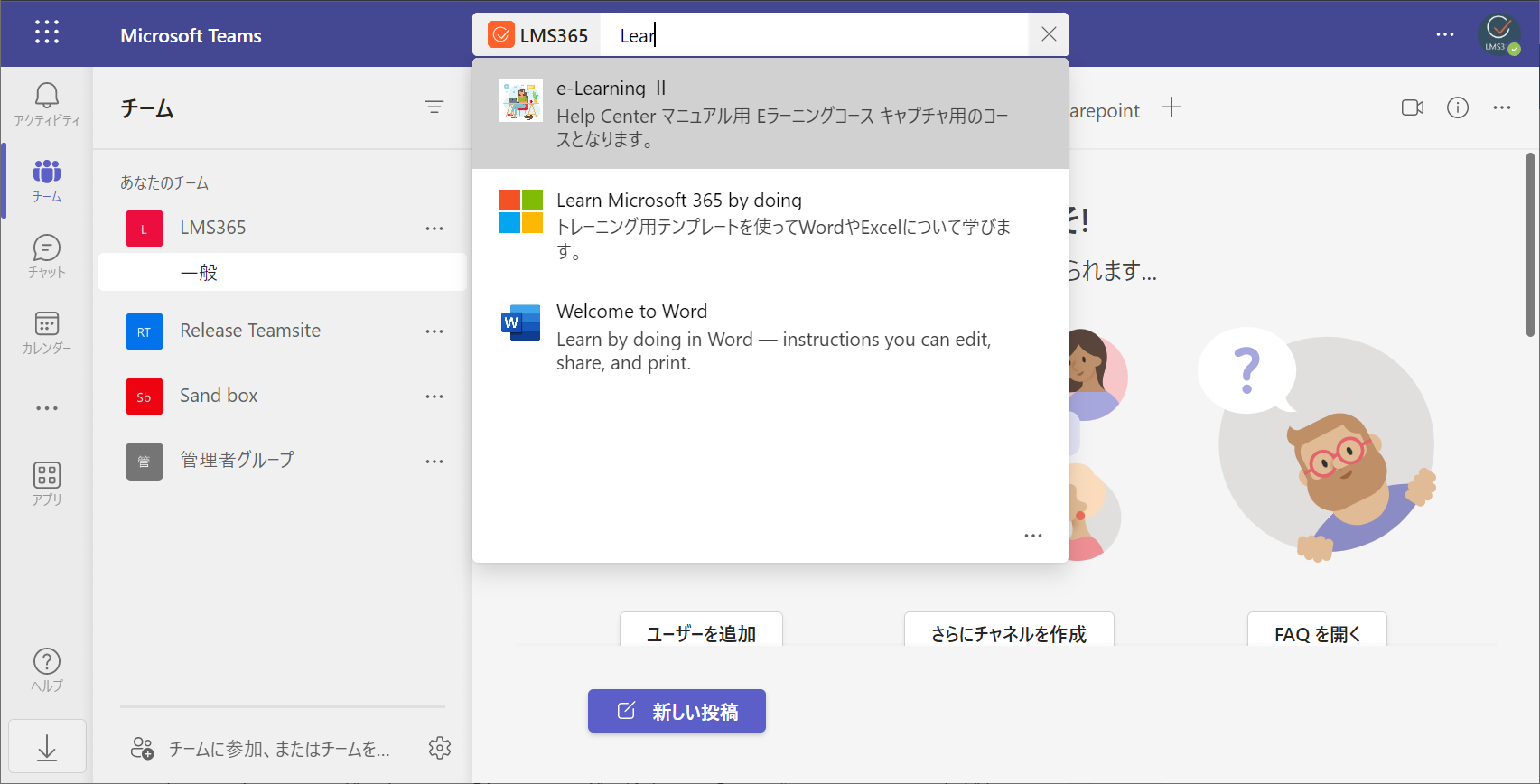Click the Microsoft Teams title text
1540x784 pixels.
[191, 35]
